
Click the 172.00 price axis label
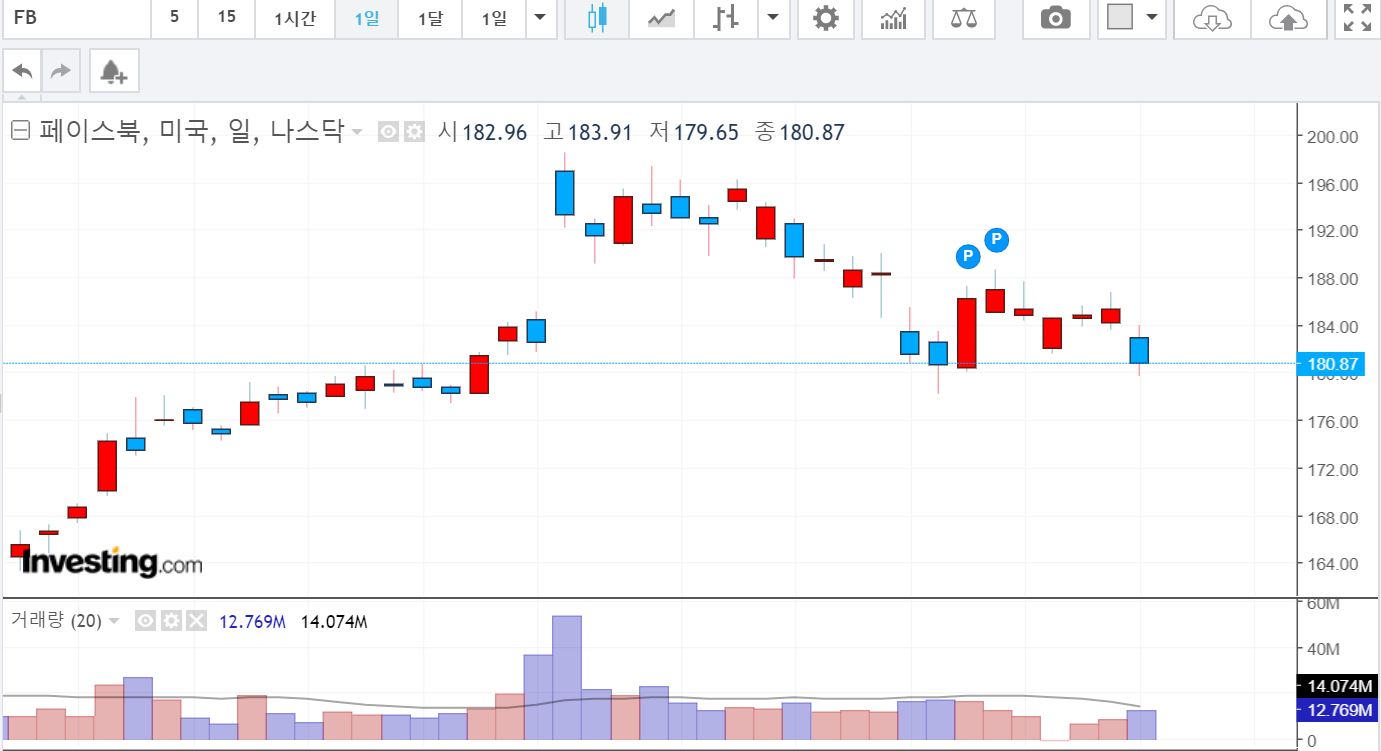(1334, 470)
